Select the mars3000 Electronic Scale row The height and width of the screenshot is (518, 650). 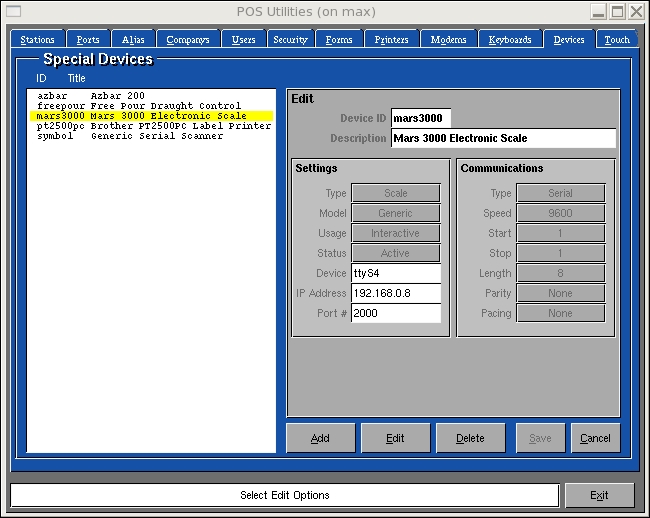point(151,116)
